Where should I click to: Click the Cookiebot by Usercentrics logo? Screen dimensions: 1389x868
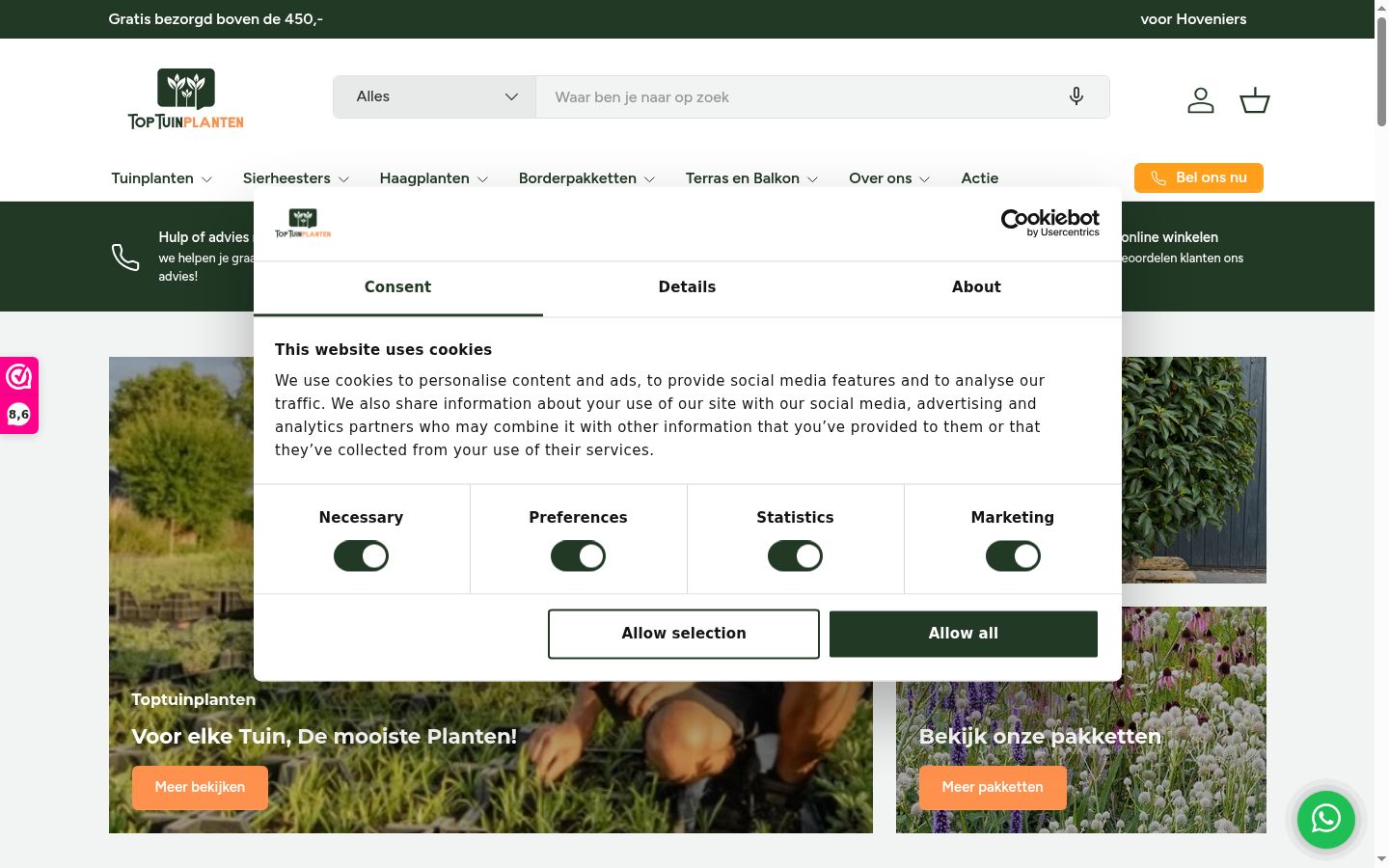pyautogui.click(x=1050, y=223)
